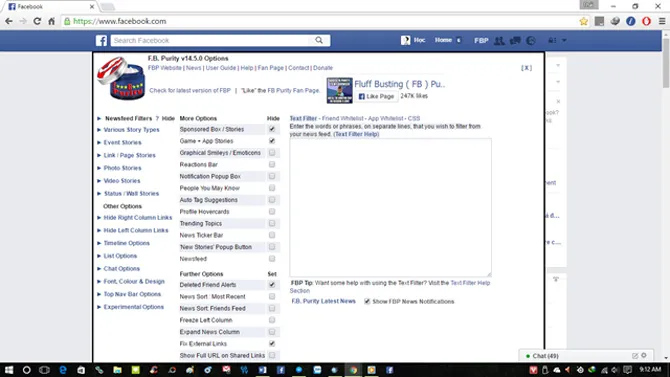Open the notifications globe icon
Image resolution: width=670 pixels, height=377 pixels.
(x=531, y=41)
